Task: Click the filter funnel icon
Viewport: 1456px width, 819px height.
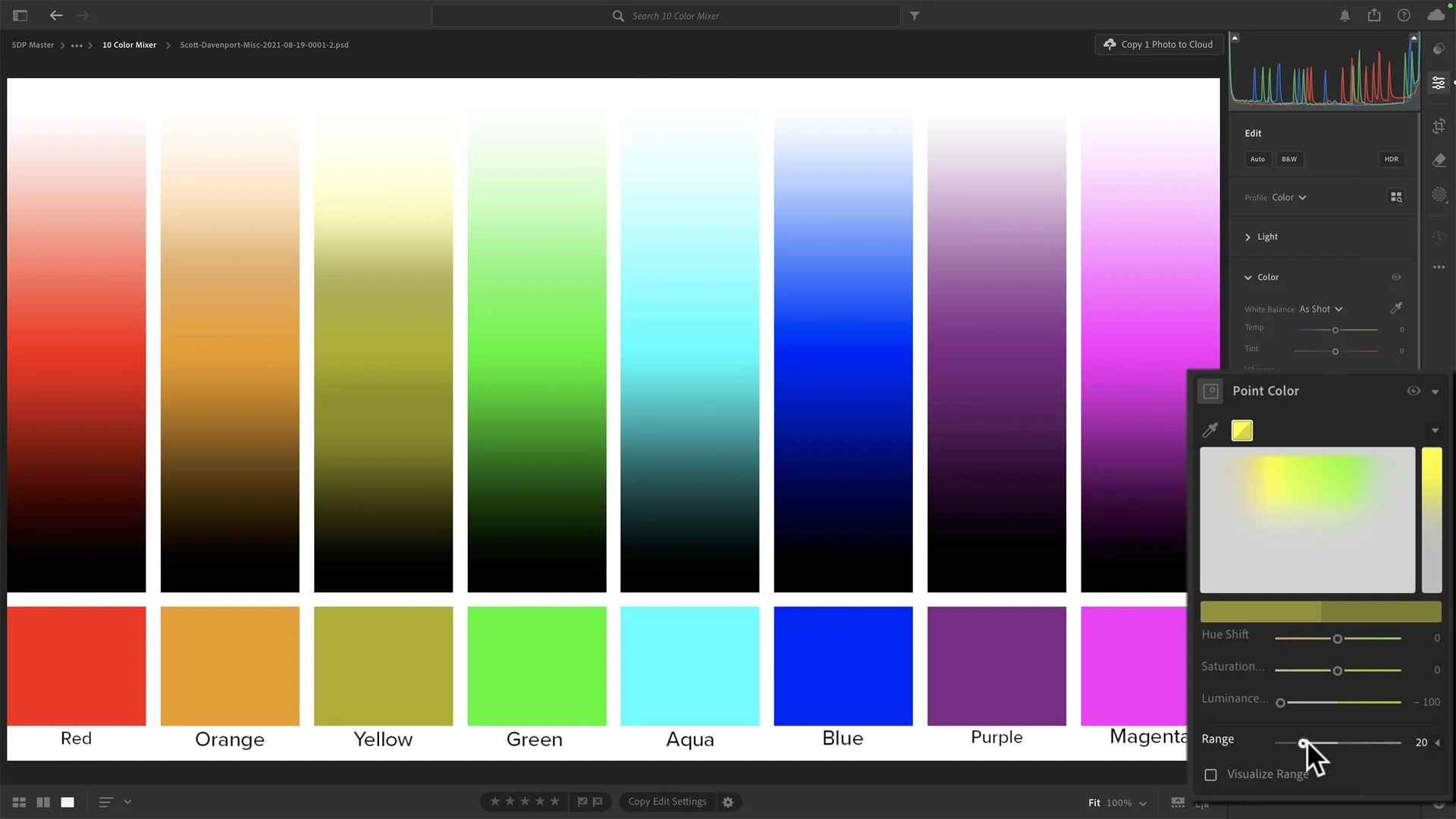Action: click(x=915, y=16)
